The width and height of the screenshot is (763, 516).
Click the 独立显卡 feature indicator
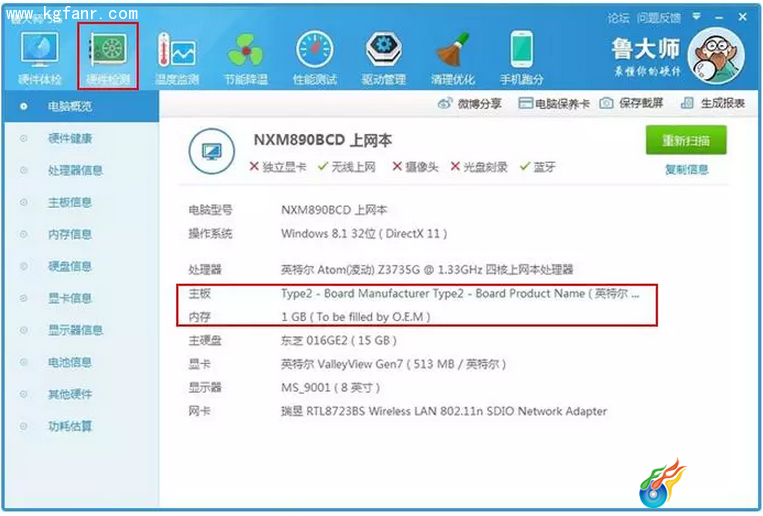point(277,167)
